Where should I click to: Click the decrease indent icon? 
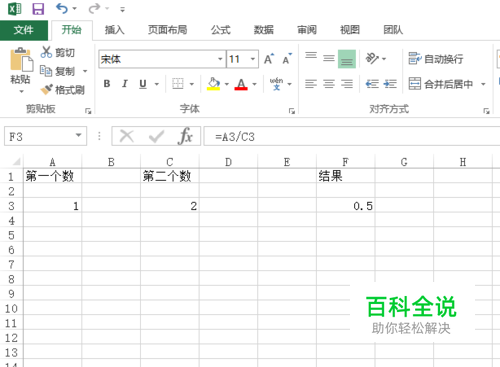[372, 84]
